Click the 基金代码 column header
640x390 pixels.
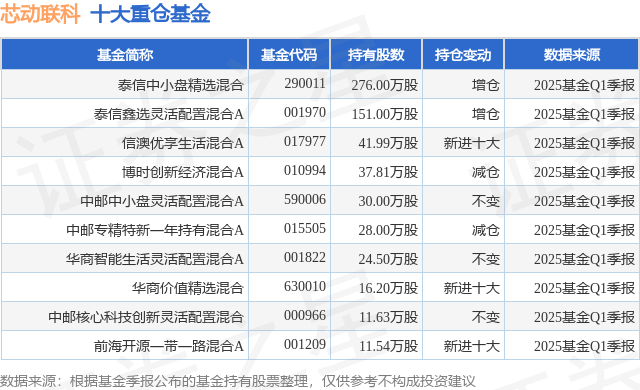(x=289, y=55)
